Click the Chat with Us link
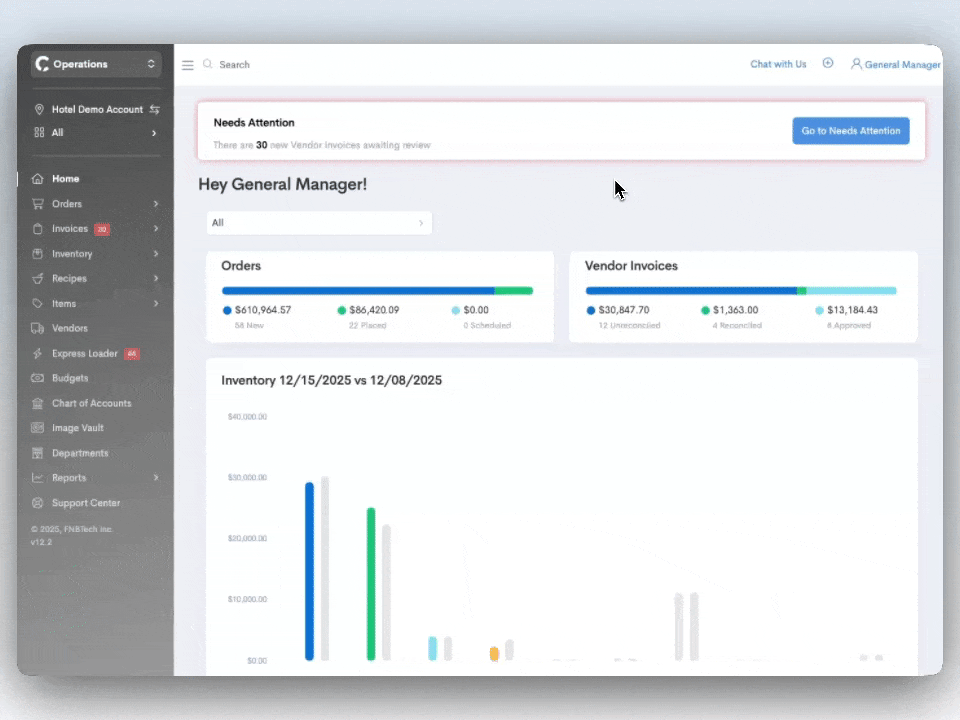Screen dimensions: 960x720 (x=778, y=64)
